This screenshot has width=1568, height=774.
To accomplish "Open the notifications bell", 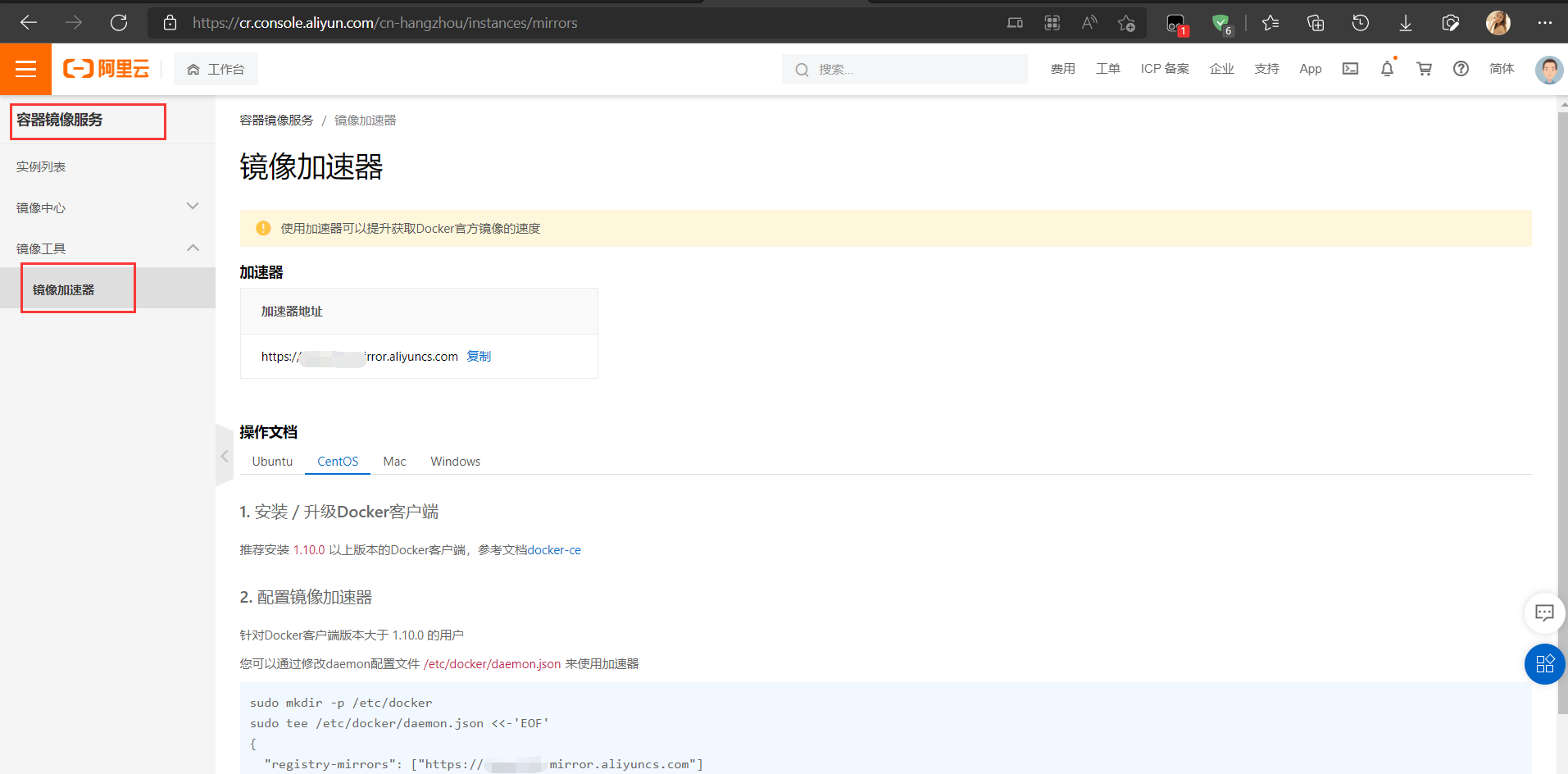I will [x=1387, y=69].
